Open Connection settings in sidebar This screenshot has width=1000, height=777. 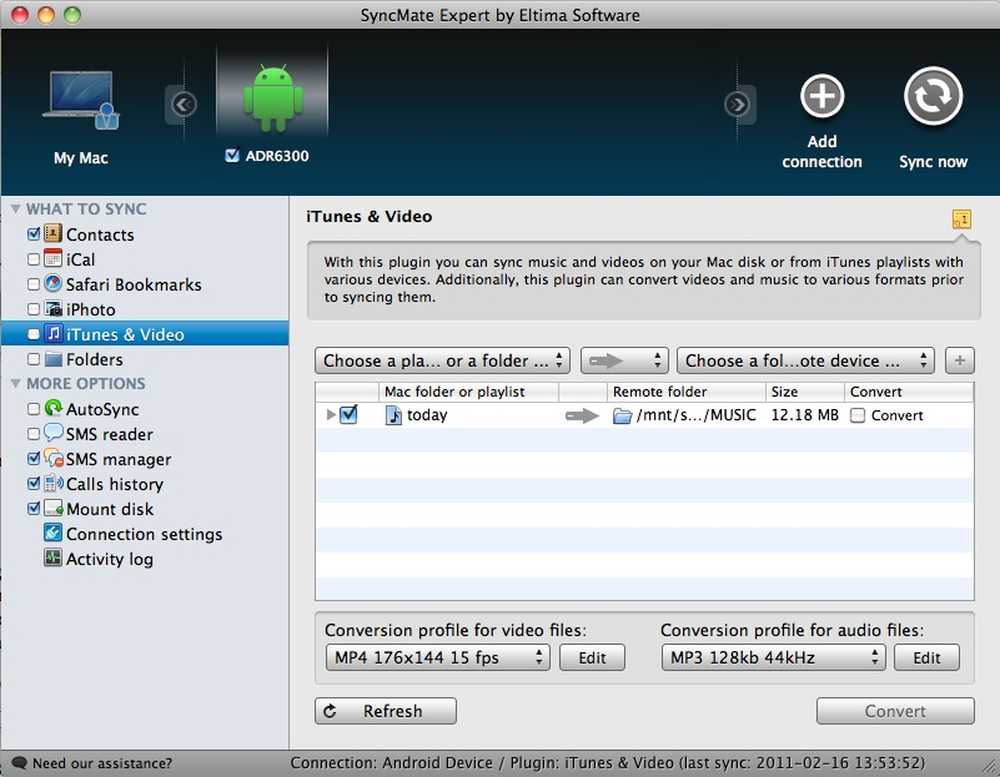[144, 534]
